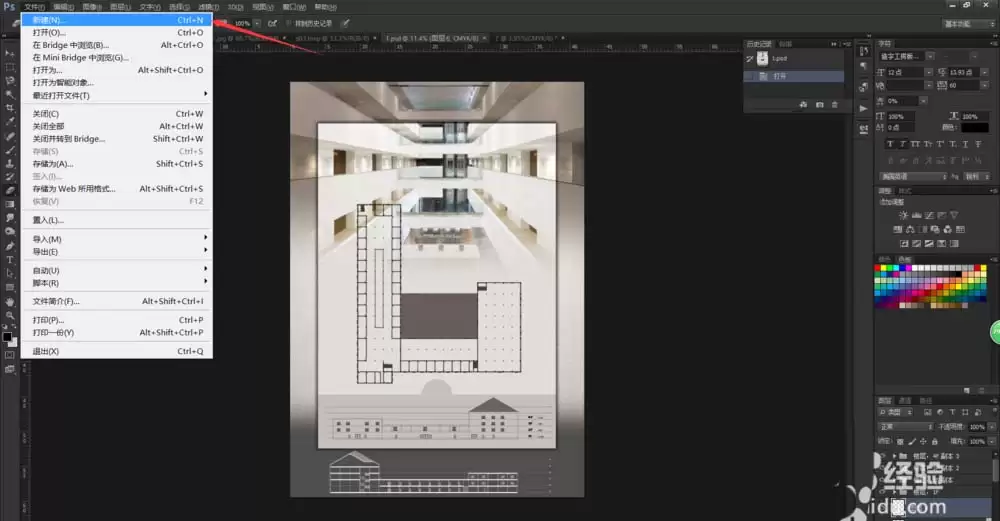Open font family dropdown in Character panel
The height and width of the screenshot is (521, 1000).
click(x=930, y=56)
